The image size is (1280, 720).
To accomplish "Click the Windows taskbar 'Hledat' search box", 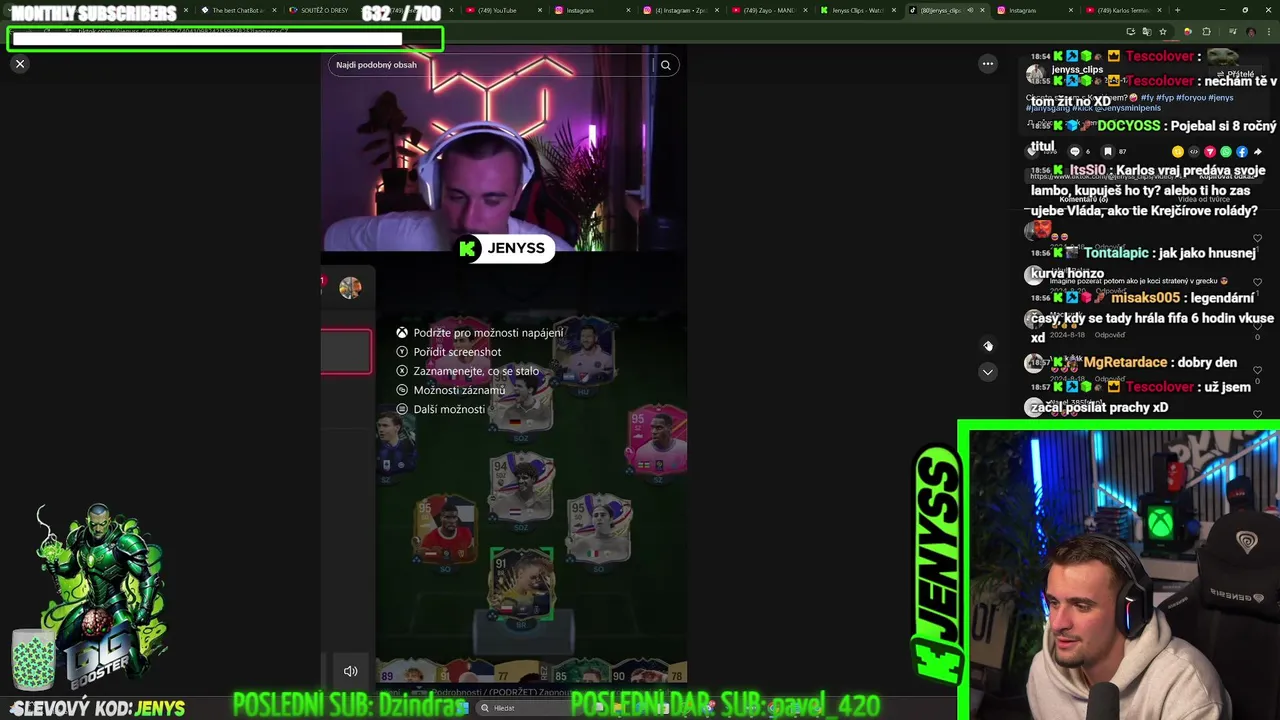I will (x=530, y=708).
